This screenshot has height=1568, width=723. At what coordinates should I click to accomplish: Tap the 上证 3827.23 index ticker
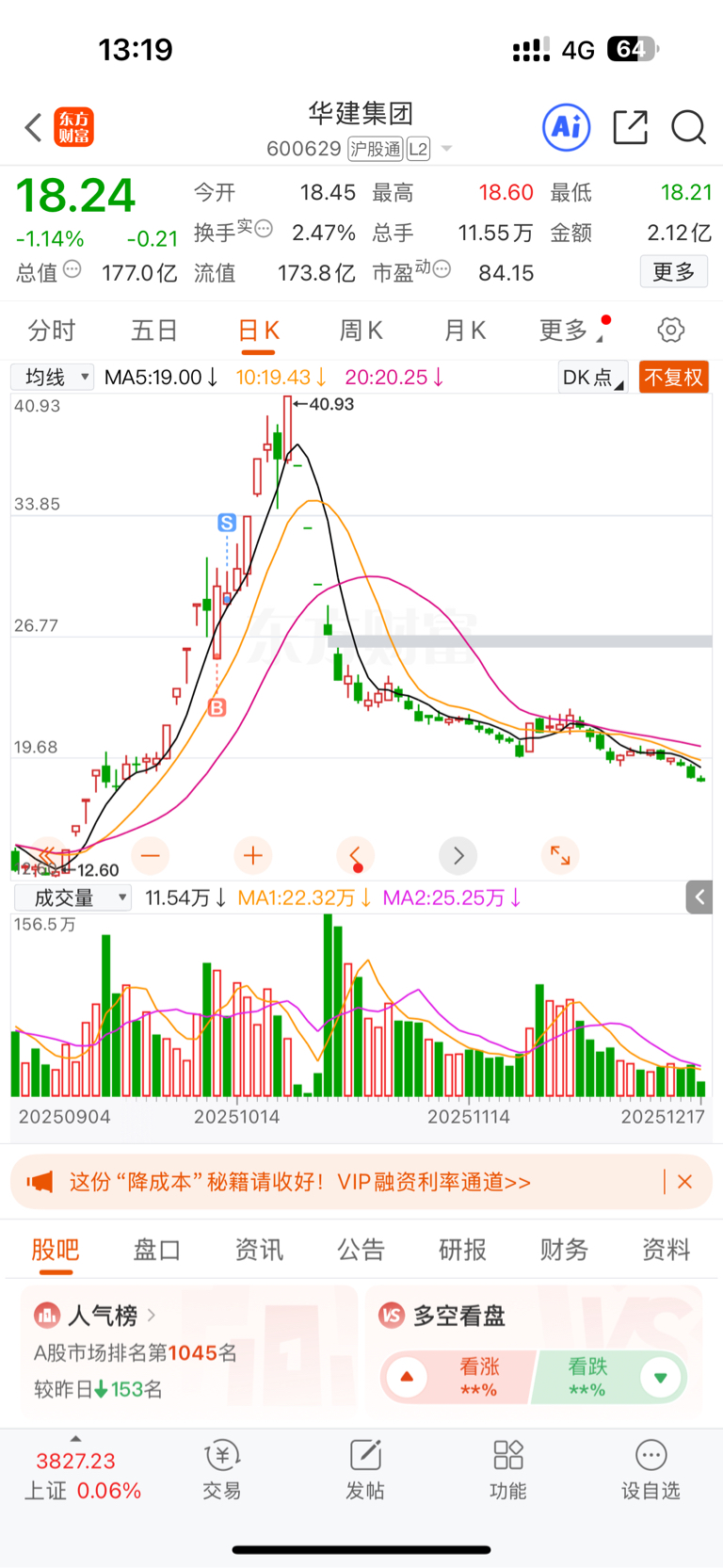point(82,1476)
